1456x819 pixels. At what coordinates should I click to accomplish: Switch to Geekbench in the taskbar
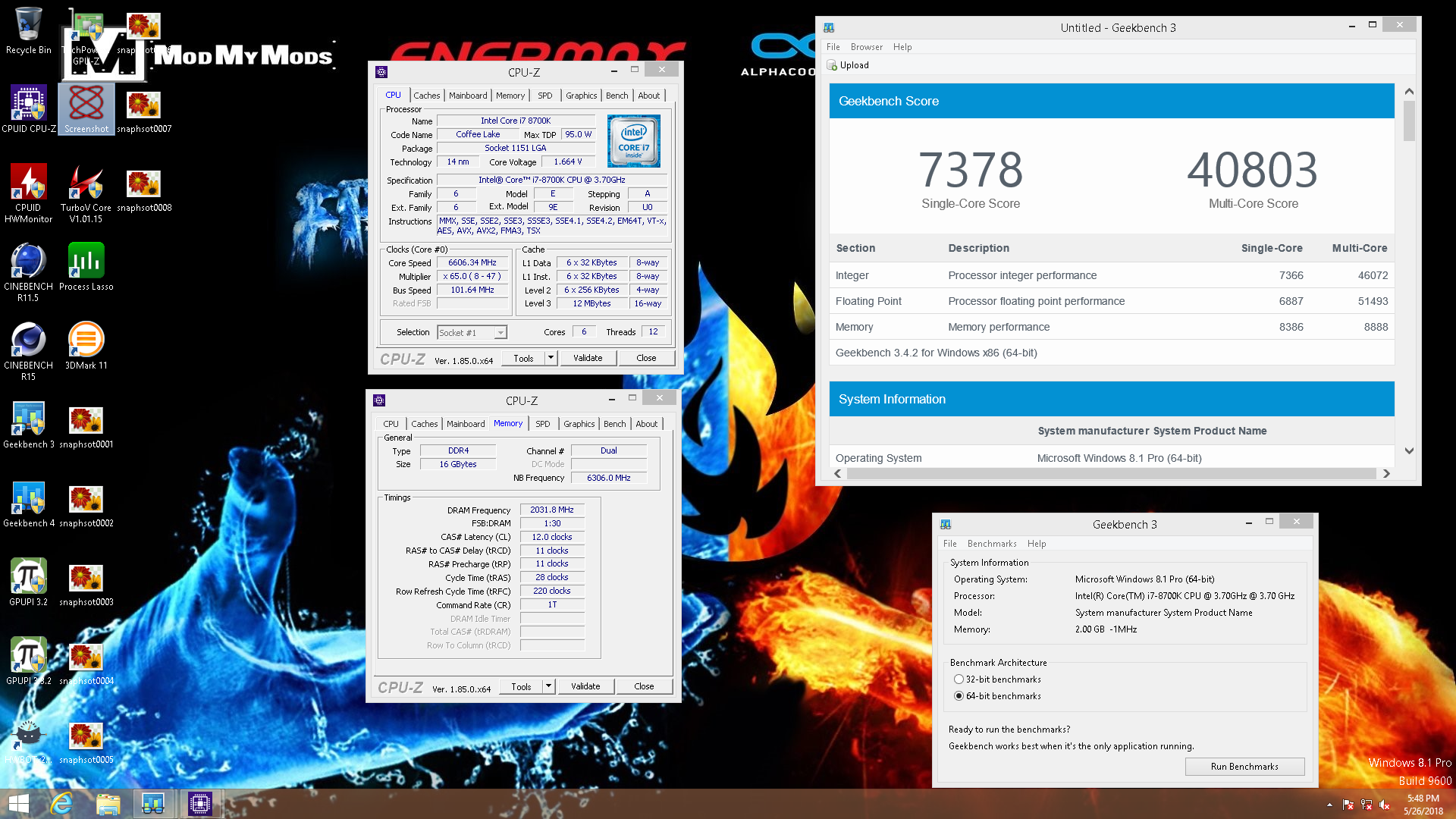(153, 804)
